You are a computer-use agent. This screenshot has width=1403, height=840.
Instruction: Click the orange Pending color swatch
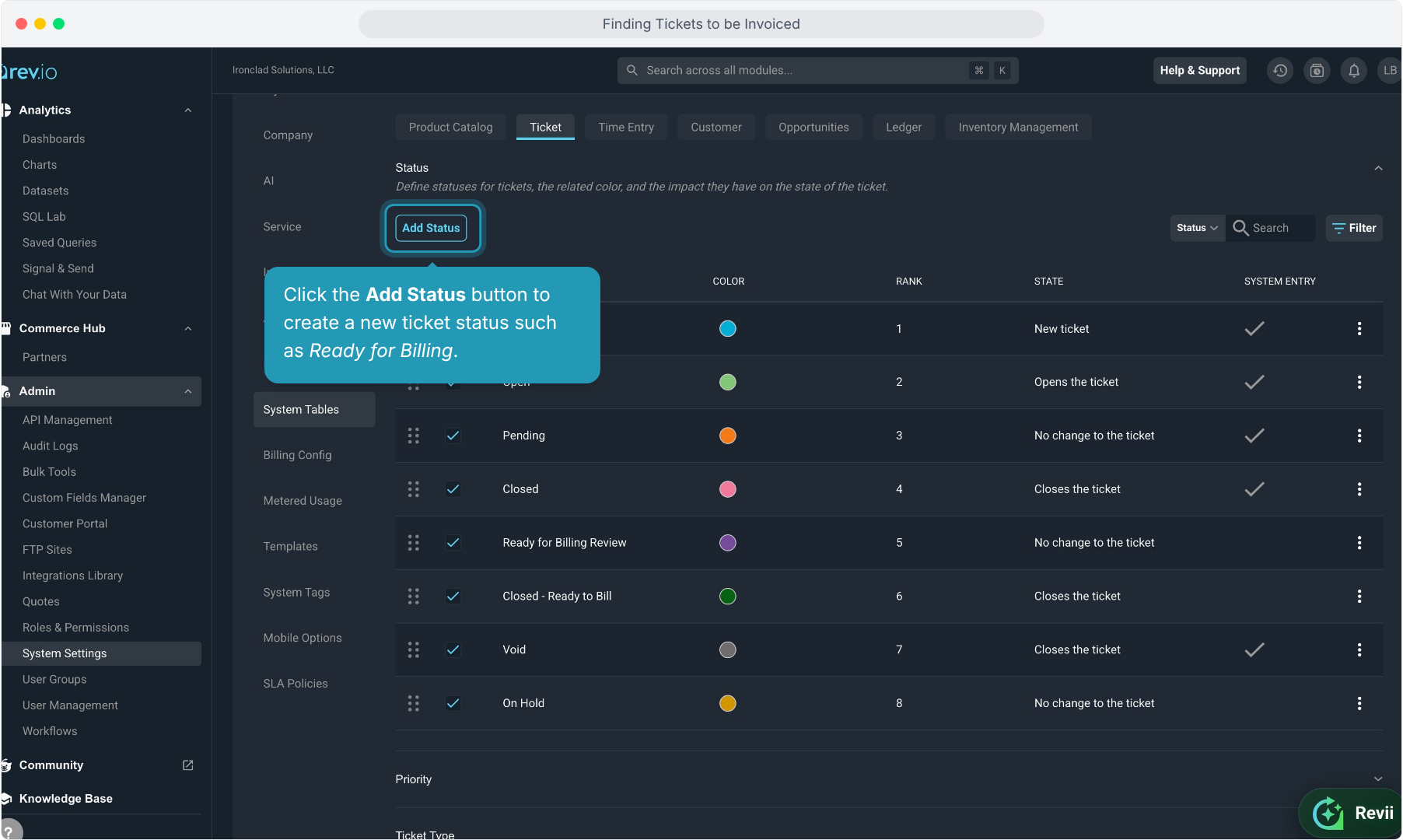728,436
